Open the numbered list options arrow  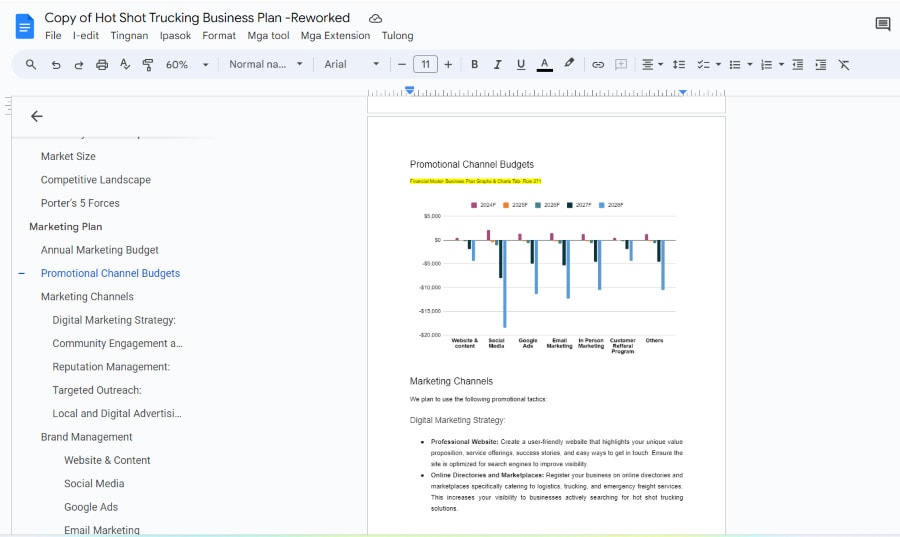click(781, 65)
